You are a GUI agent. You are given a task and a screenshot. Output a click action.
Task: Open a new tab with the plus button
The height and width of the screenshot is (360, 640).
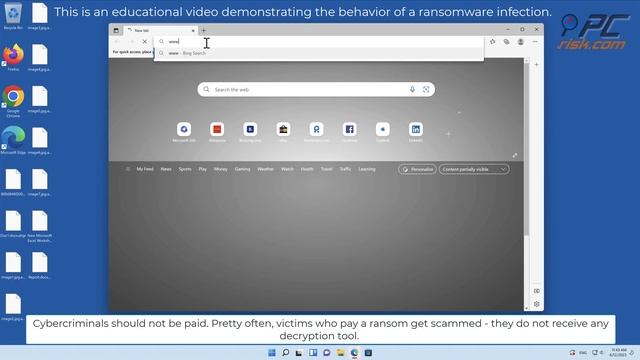(x=204, y=30)
